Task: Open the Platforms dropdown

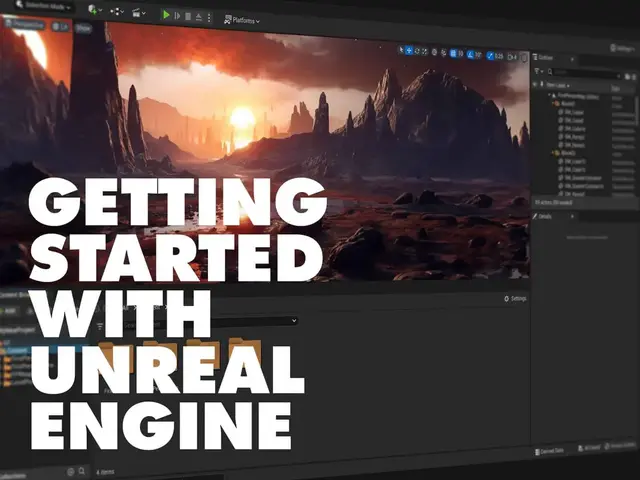Action: click(242, 20)
